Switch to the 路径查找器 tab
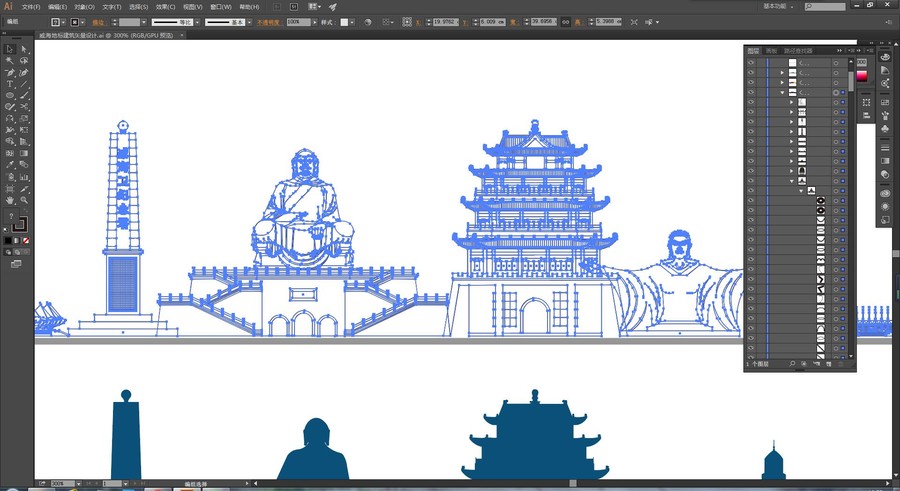900x491 pixels. (x=798, y=51)
